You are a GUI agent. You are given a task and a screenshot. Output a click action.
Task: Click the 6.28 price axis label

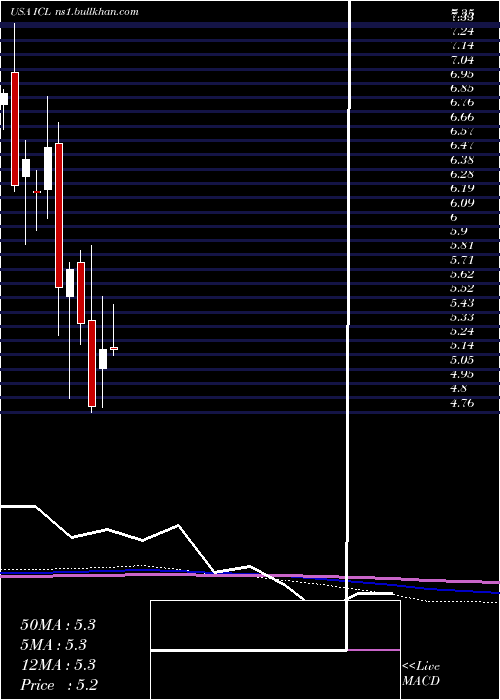click(x=462, y=174)
